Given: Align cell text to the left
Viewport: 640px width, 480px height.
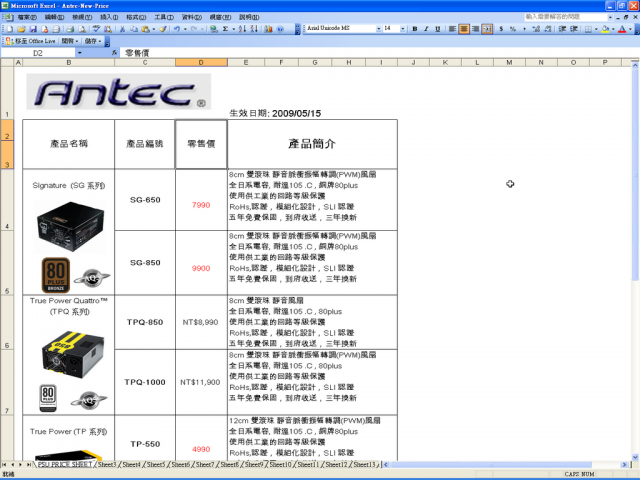Looking at the screenshot, I should pyautogui.click(x=452, y=29).
